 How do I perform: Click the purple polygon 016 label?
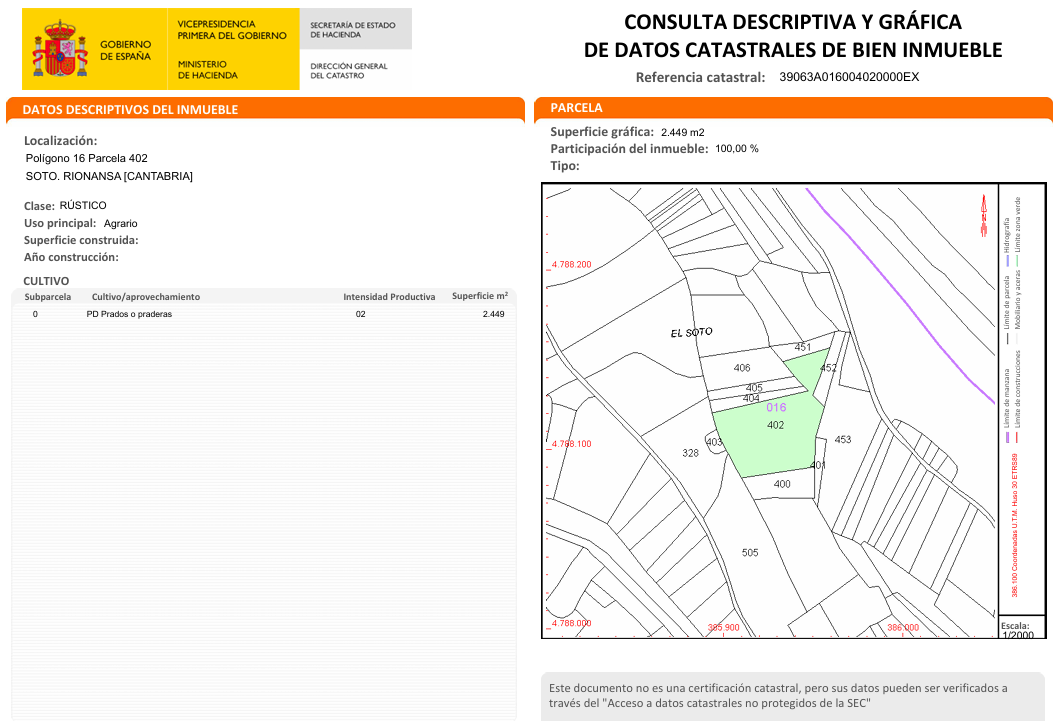pyautogui.click(x=776, y=407)
